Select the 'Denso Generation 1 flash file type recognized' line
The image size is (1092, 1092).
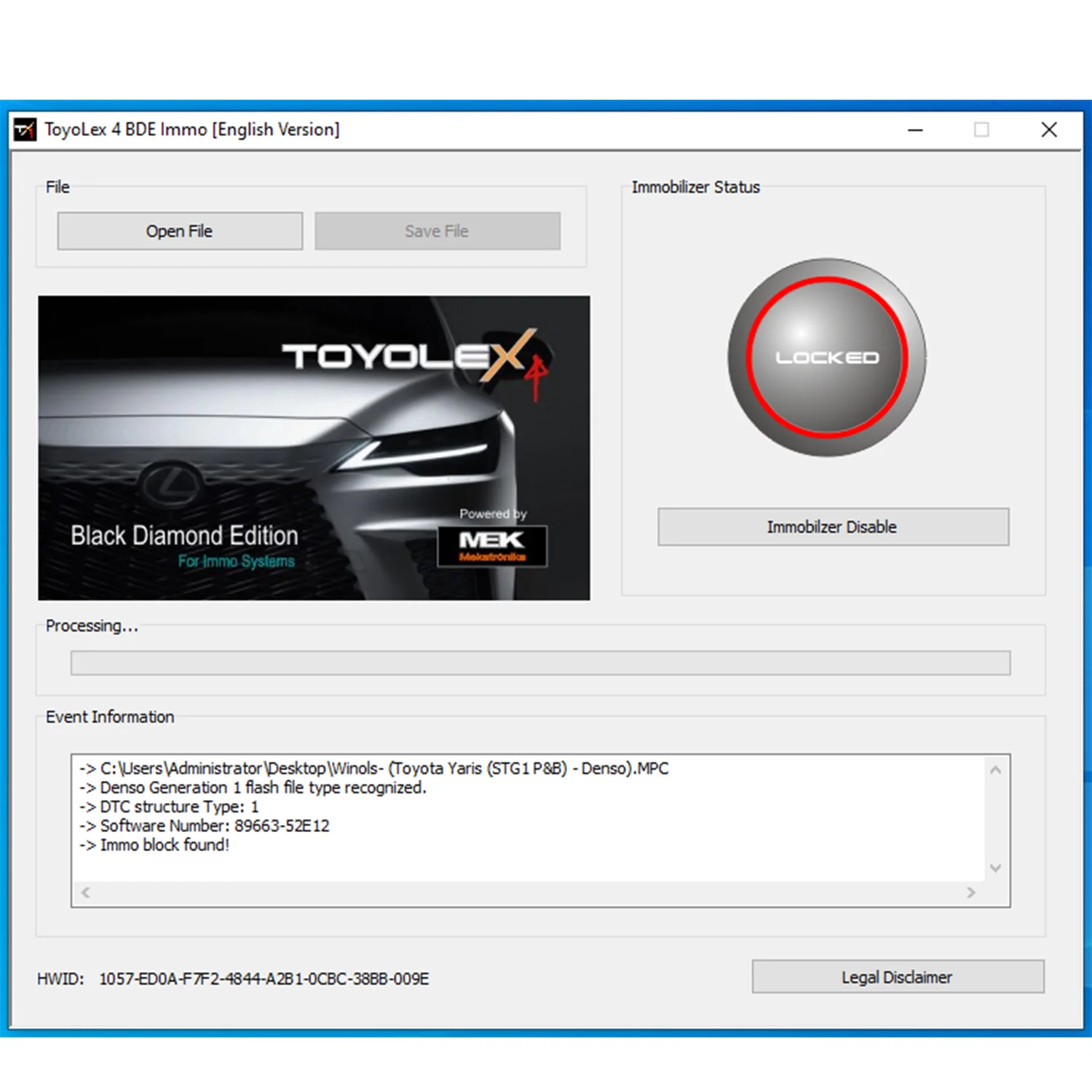tap(253, 788)
